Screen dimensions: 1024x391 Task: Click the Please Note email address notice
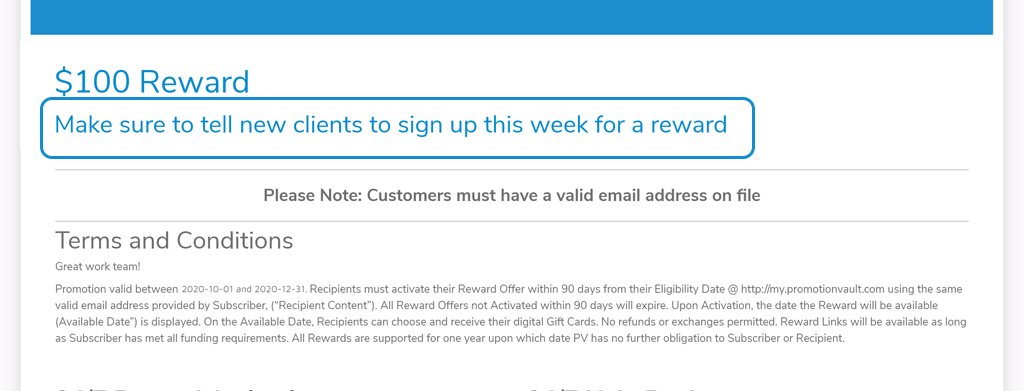[x=512, y=195]
